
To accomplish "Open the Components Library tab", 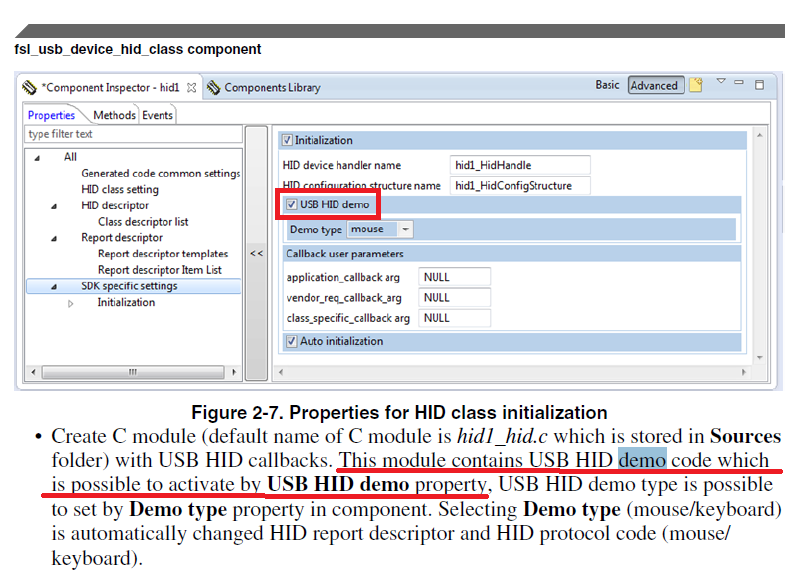I will point(272,88).
